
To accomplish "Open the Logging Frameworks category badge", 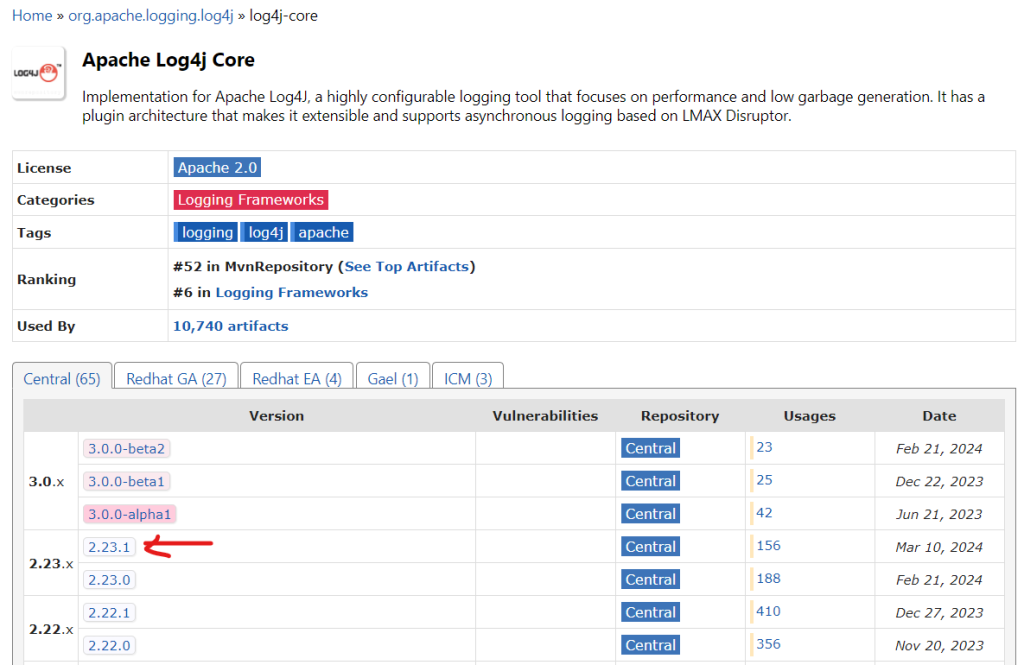I will [250, 200].
